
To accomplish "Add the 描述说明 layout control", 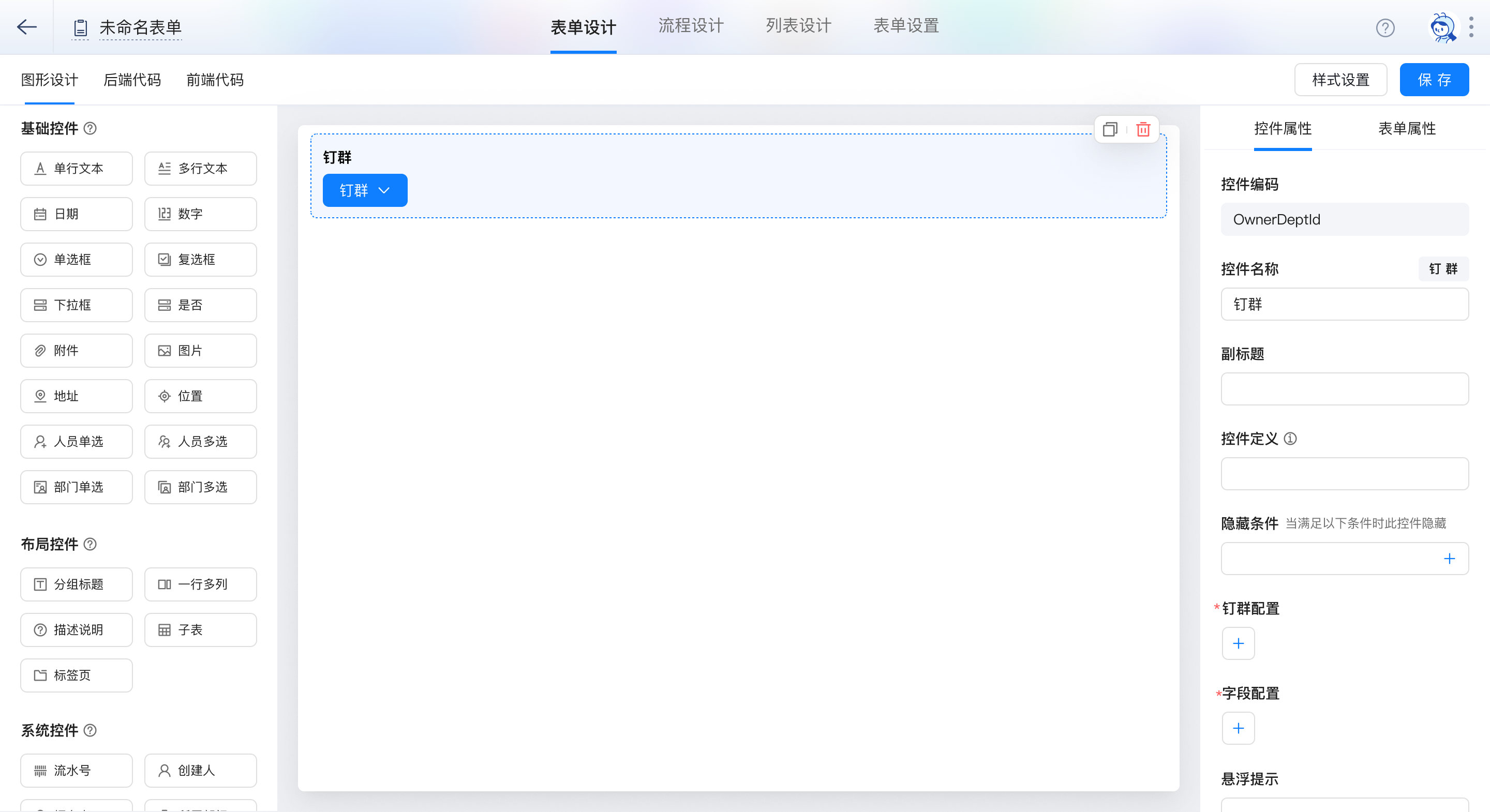I will click(77, 630).
